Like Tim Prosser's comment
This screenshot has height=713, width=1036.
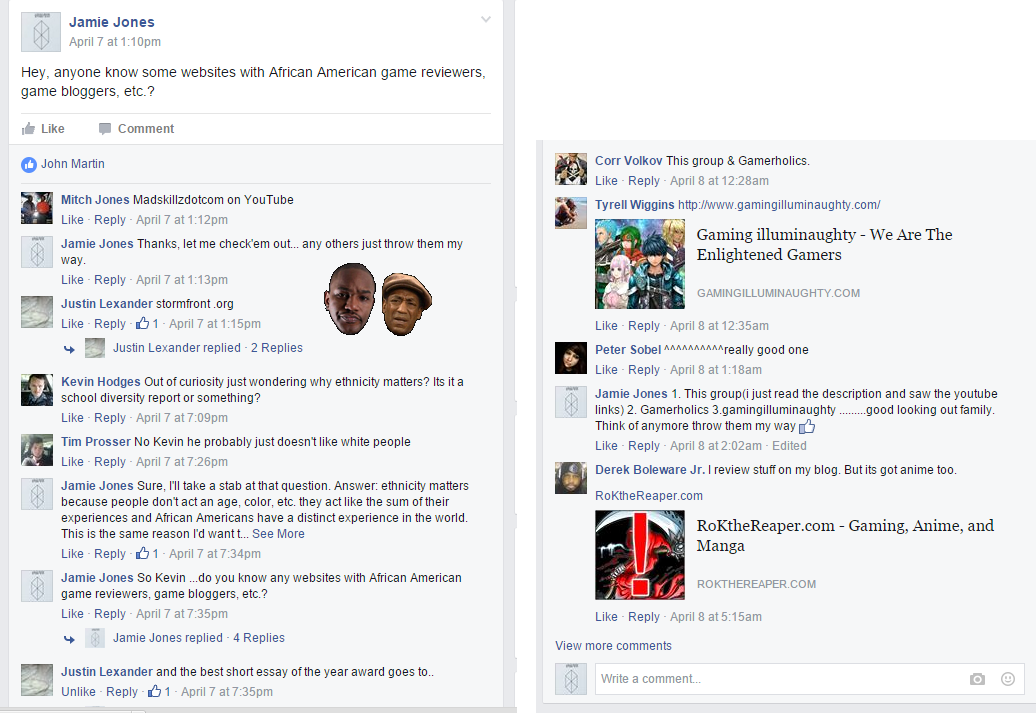(x=72, y=462)
